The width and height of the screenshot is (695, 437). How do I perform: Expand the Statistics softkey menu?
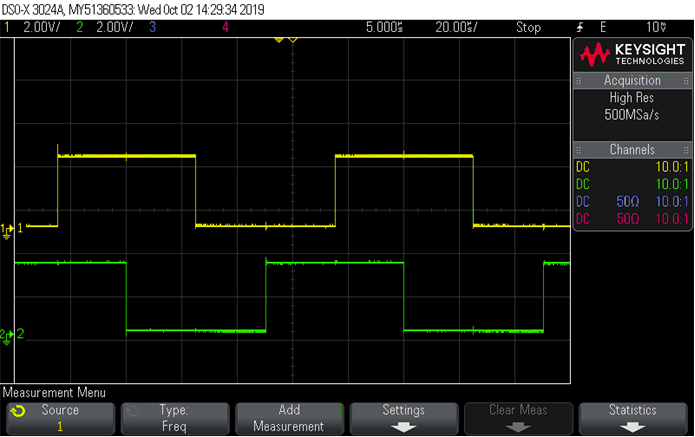632,418
